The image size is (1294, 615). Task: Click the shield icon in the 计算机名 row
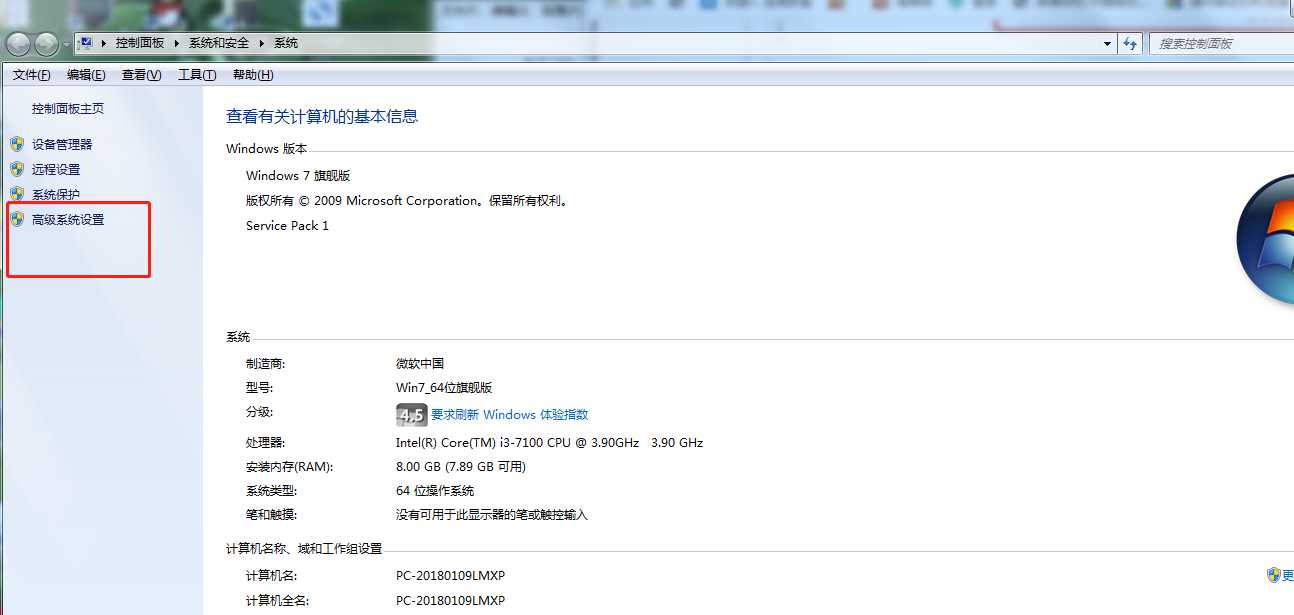point(1273,575)
